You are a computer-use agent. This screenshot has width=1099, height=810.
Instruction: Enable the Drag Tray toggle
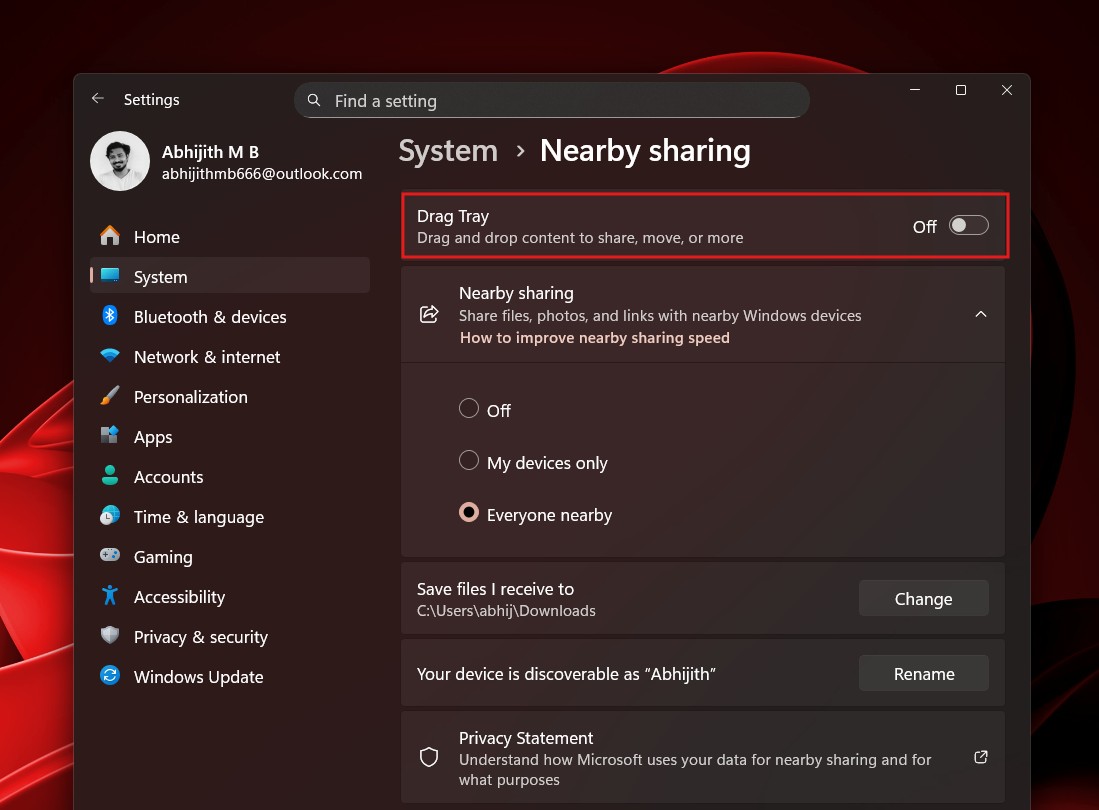tap(968, 225)
